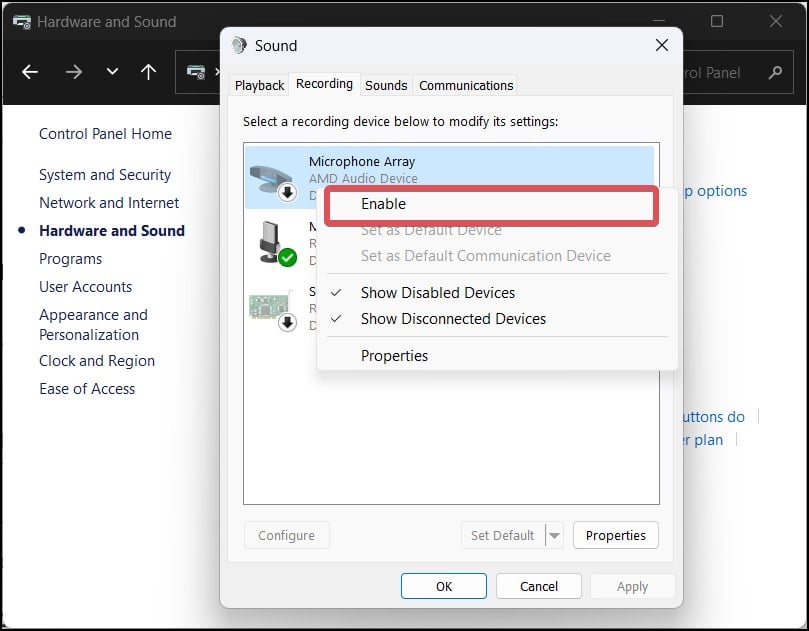Viewport: 809px width, 631px height.
Task: Open Programs category
Action: 70,258
